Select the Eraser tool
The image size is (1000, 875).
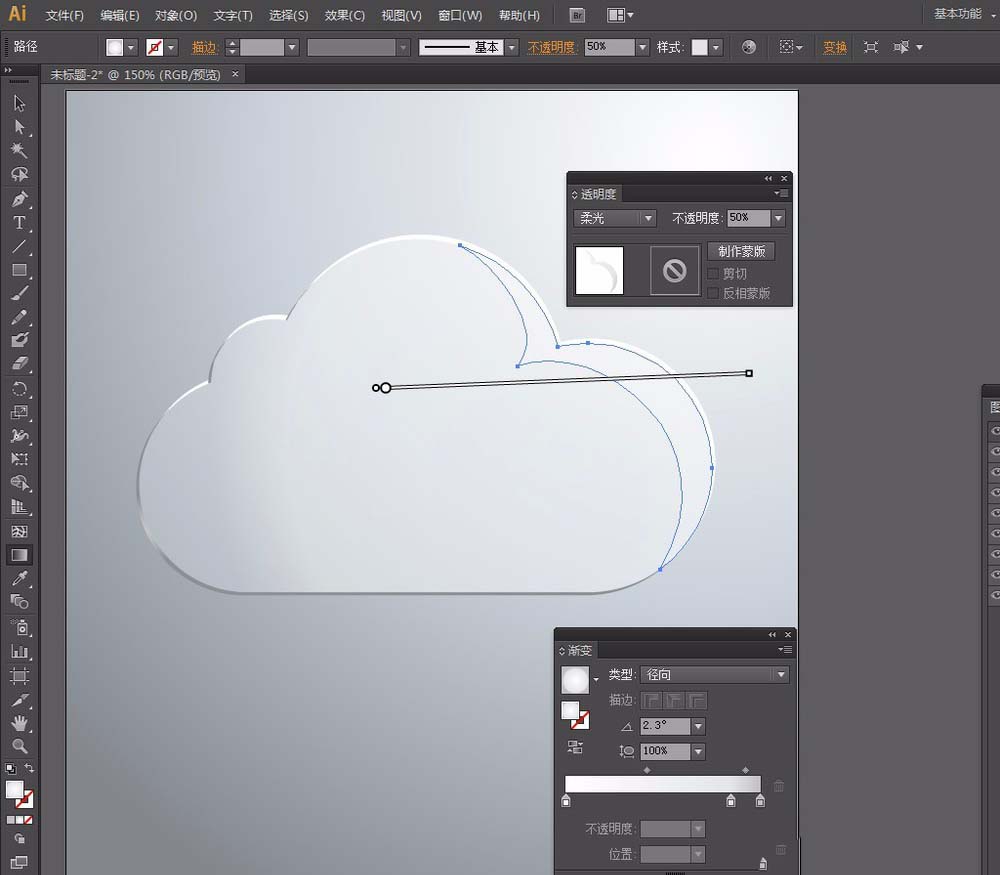click(x=19, y=364)
